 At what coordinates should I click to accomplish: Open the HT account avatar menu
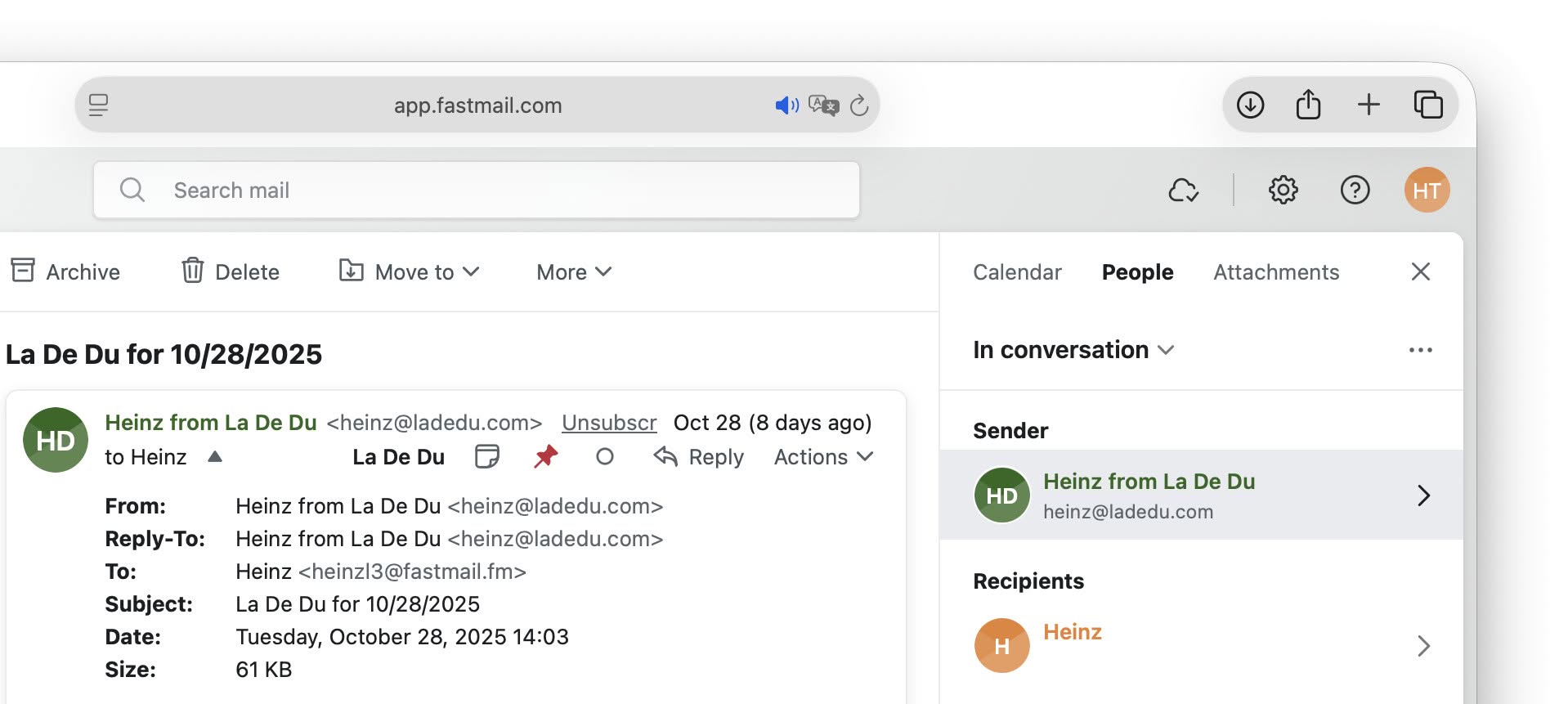(x=1427, y=190)
